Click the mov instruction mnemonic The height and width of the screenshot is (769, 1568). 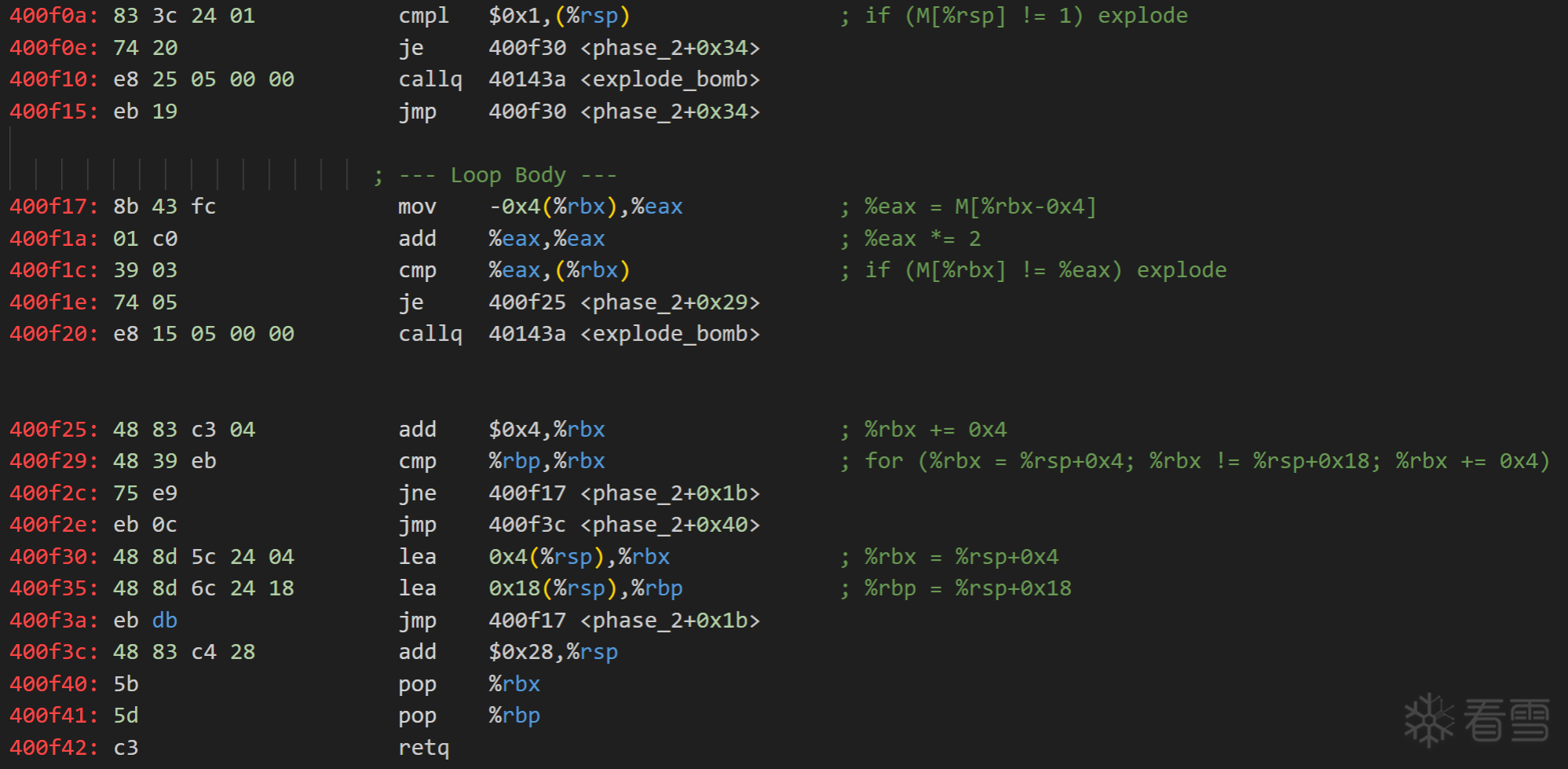coord(417,207)
